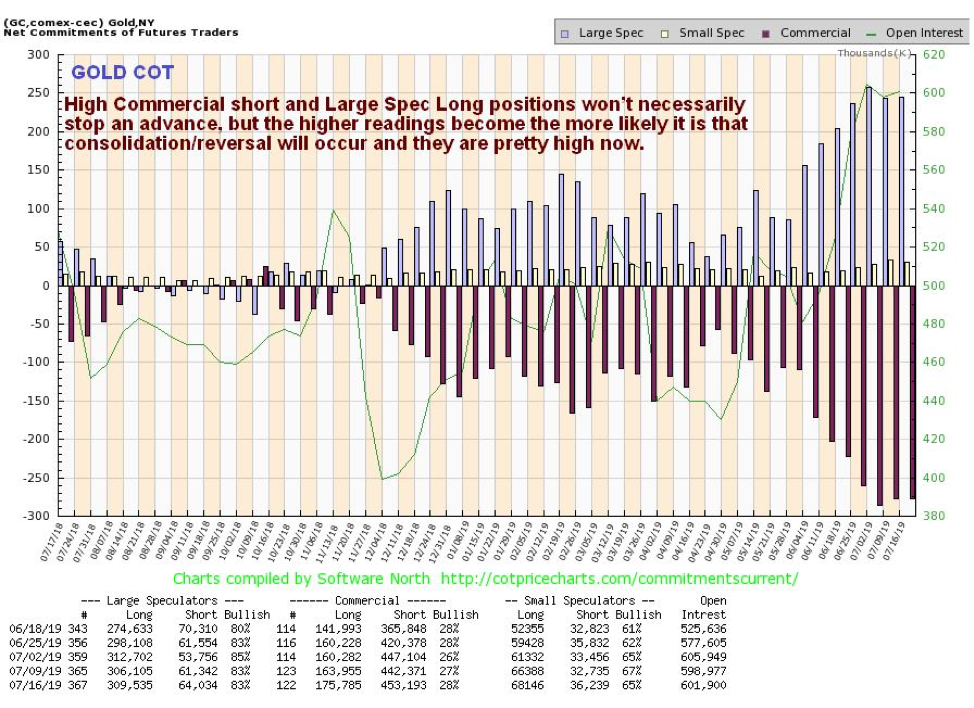Image resolution: width=974 pixels, height=708 pixels.
Task: Click the GOLD COT chart title
Action: coord(122,73)
